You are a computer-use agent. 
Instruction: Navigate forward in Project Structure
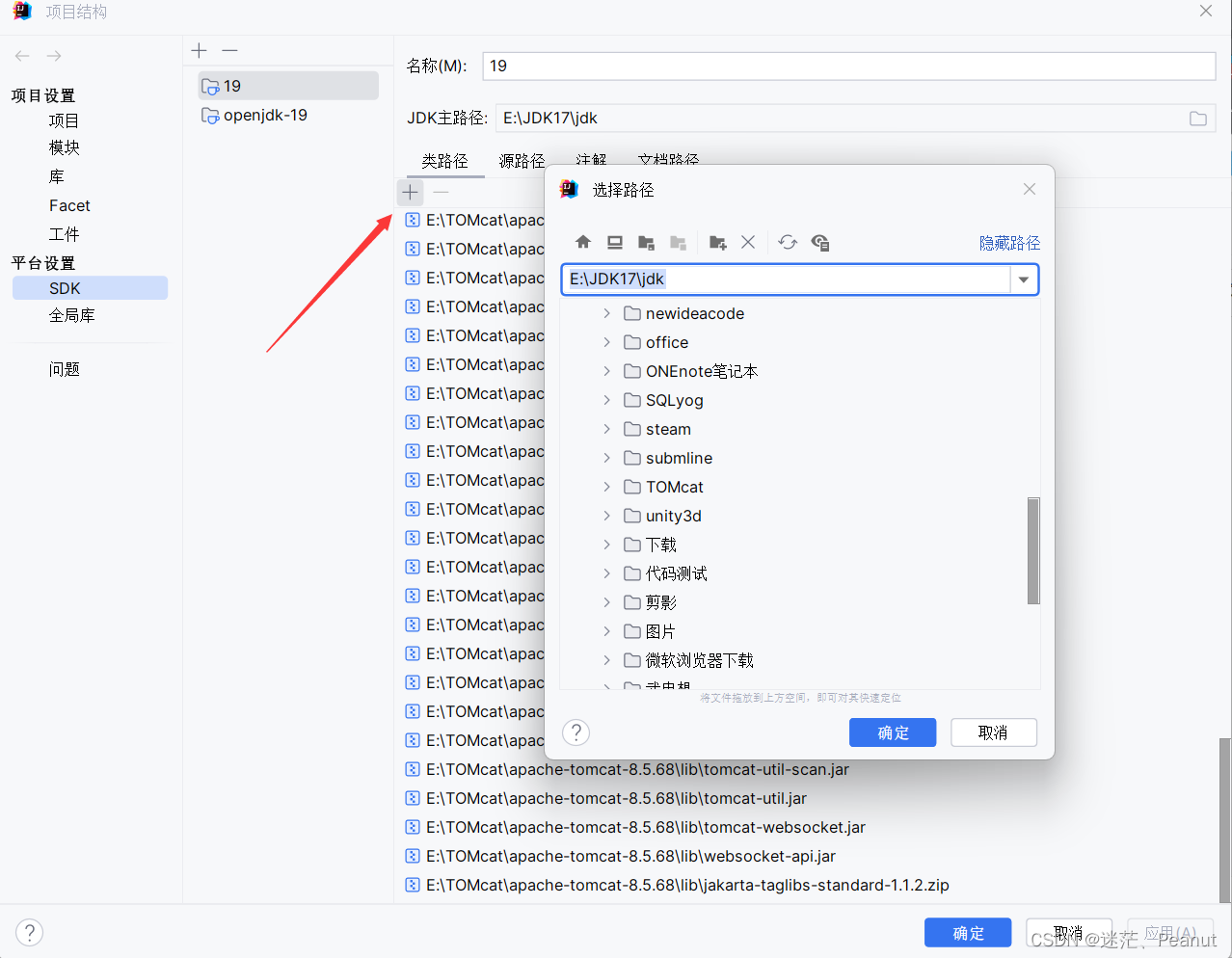click(x=54, y=56)
